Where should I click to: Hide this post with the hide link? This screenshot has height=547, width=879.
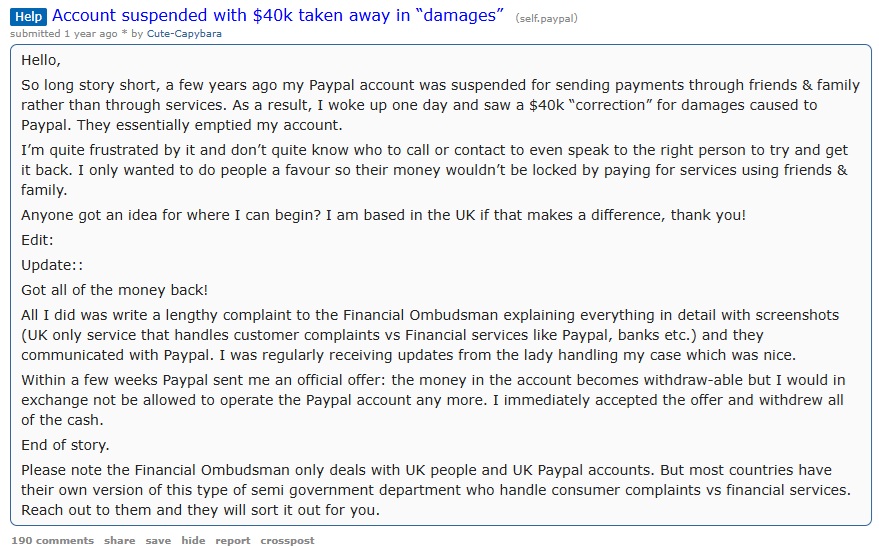point(193,540)
